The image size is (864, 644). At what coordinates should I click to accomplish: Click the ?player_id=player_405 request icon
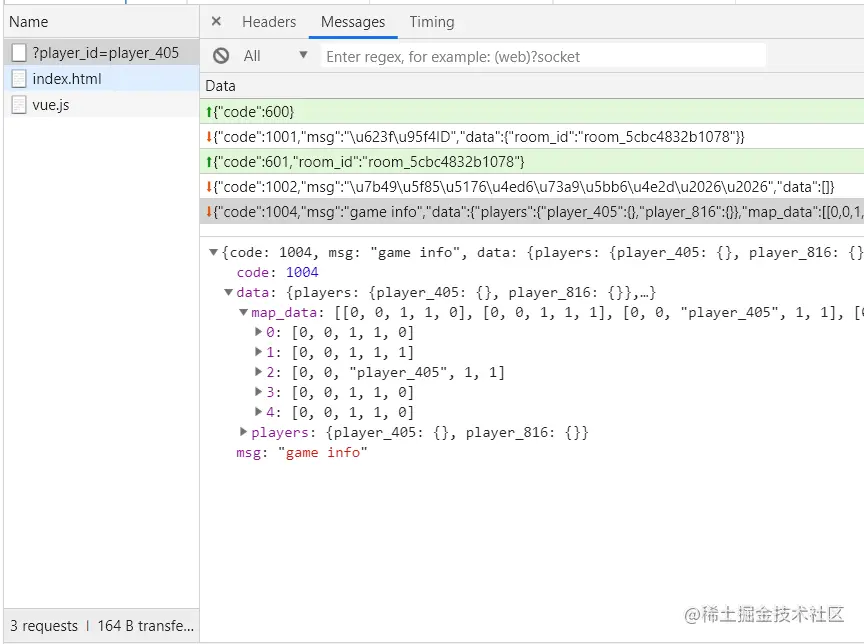(x=19, y=52)
